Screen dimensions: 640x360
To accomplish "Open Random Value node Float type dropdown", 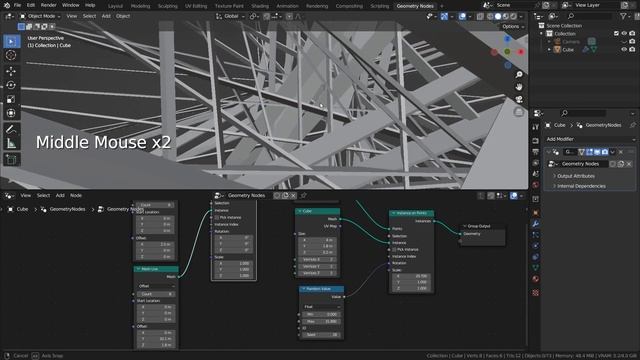I will [x=322, y=307].
